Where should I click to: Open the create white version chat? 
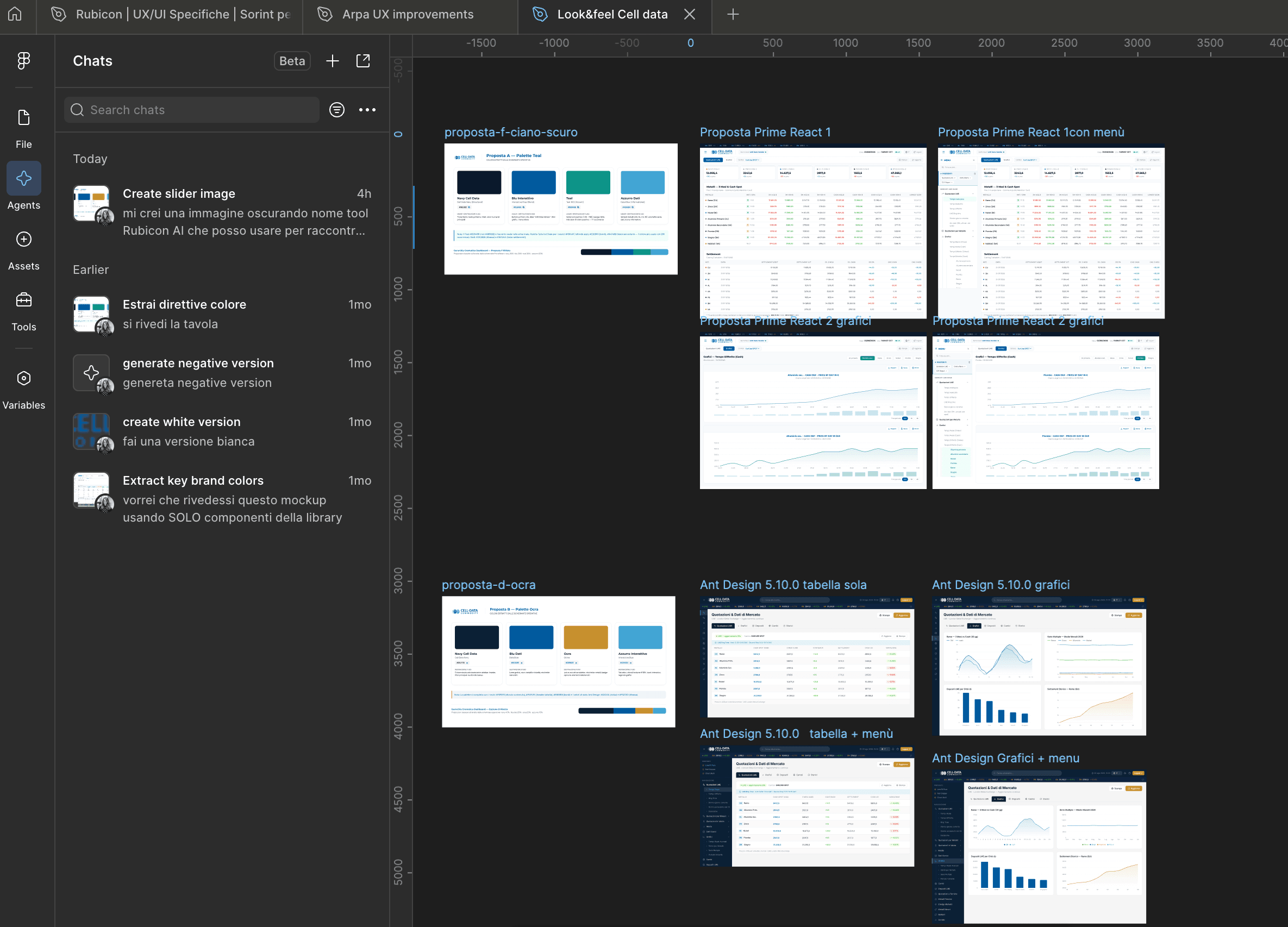tap(222, 431)
